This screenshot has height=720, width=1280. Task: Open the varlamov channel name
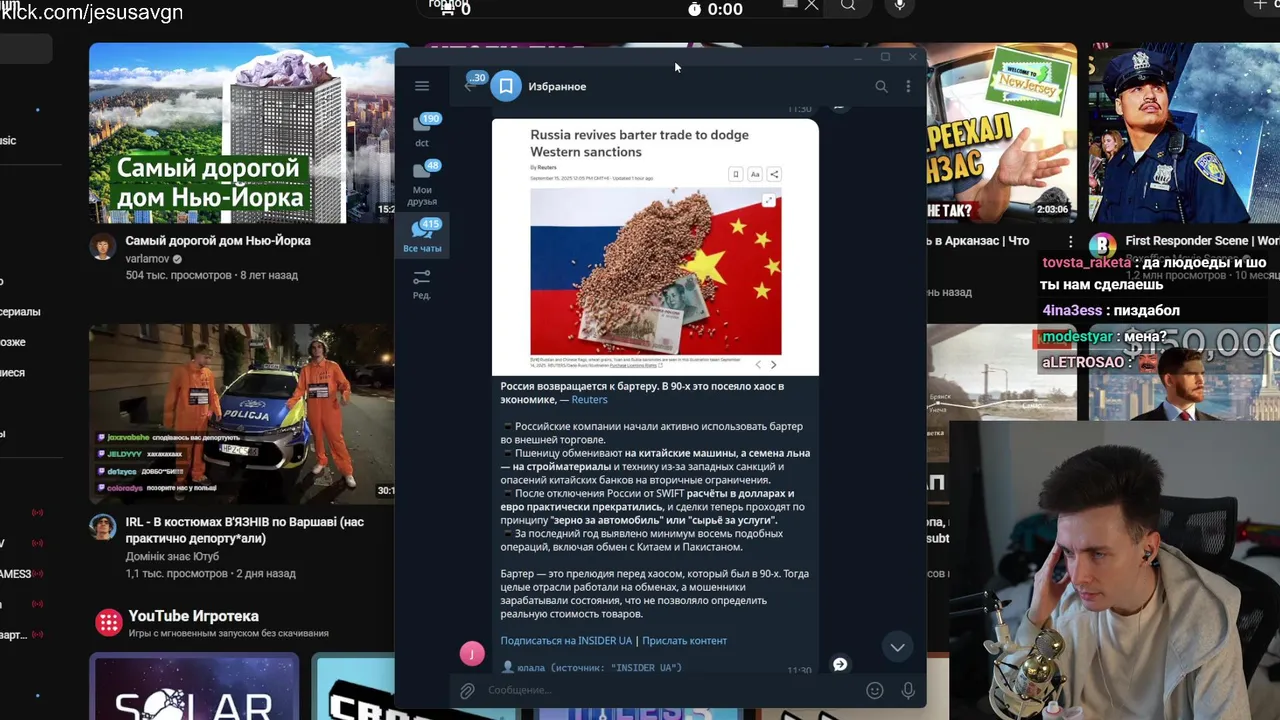[x=148, y=259]
